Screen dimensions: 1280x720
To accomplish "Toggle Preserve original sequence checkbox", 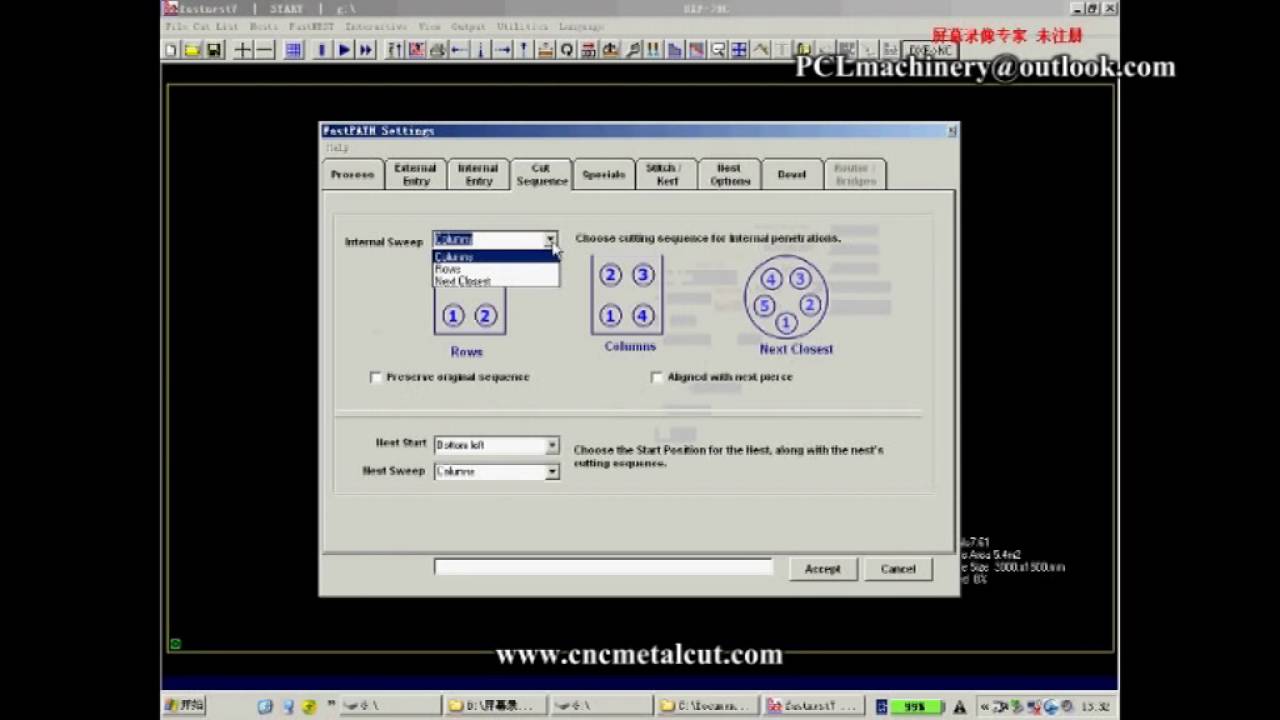I will [376, 377].
